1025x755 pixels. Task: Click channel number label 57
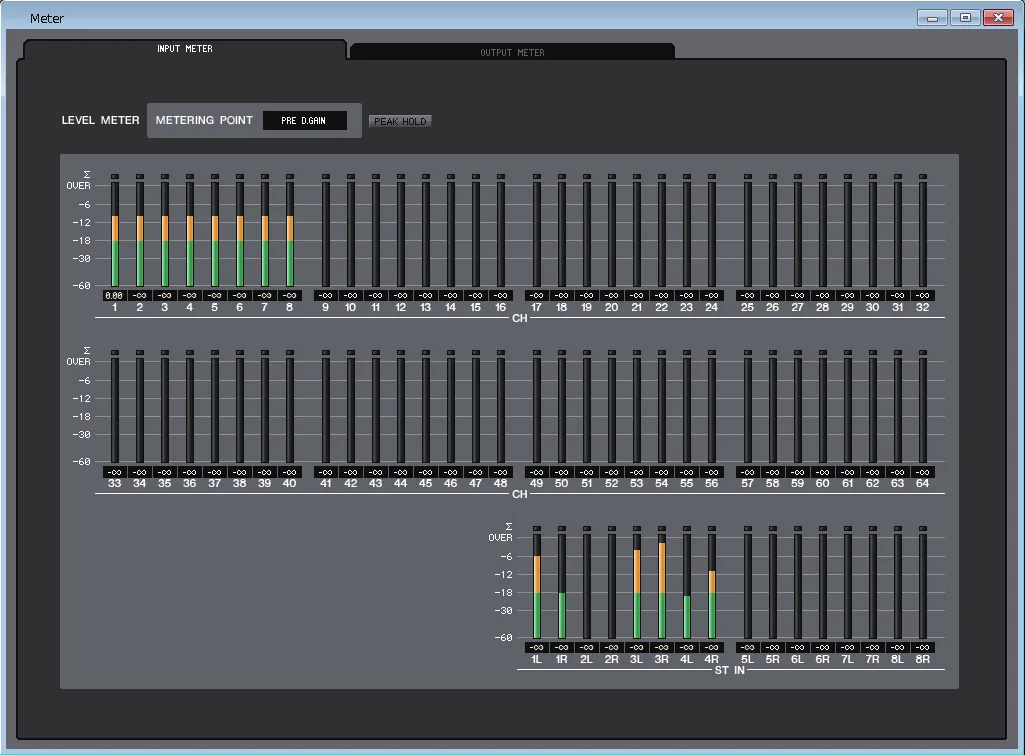pos(747,483)
